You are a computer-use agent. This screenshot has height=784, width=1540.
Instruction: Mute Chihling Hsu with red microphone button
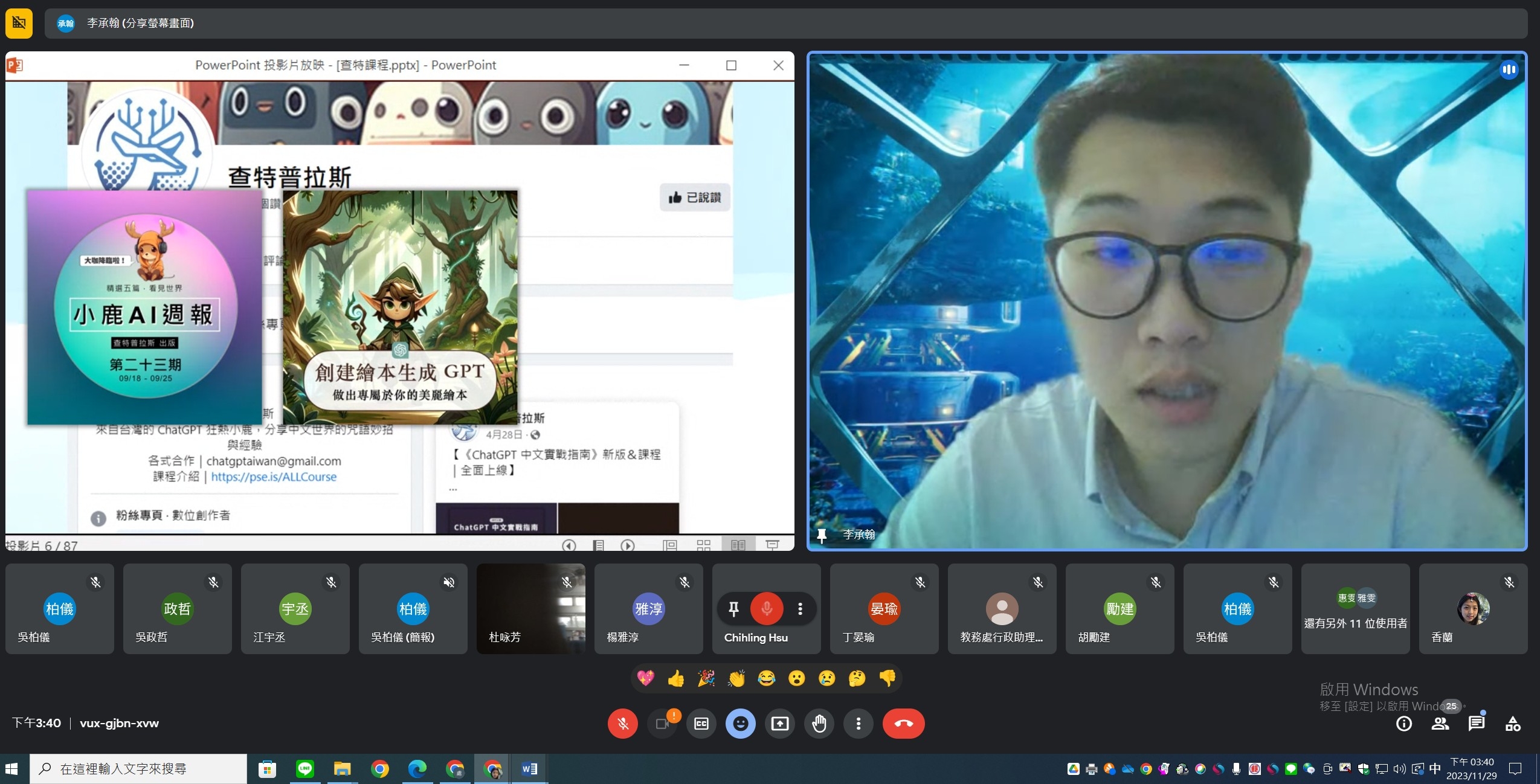767,609
